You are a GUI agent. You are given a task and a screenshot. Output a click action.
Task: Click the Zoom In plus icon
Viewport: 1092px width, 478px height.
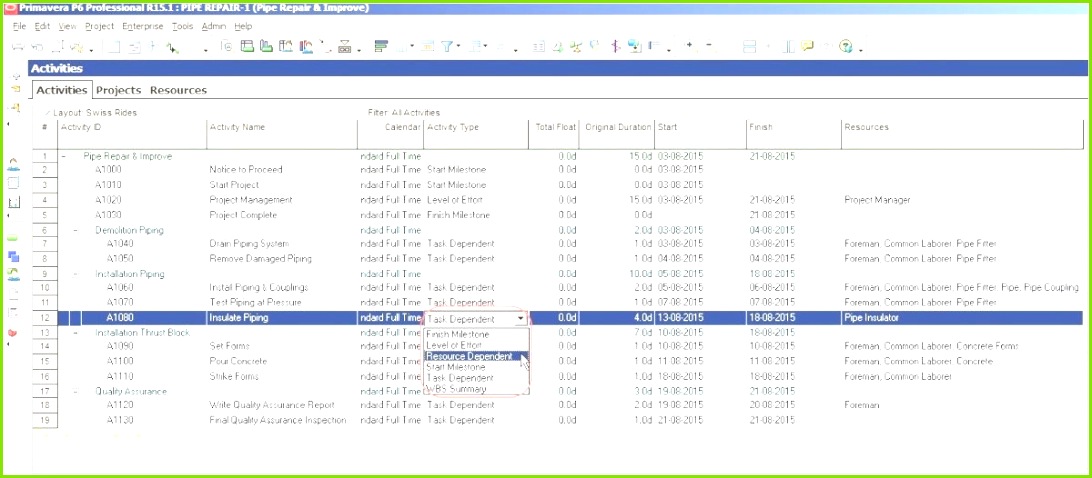pos(689,46)
